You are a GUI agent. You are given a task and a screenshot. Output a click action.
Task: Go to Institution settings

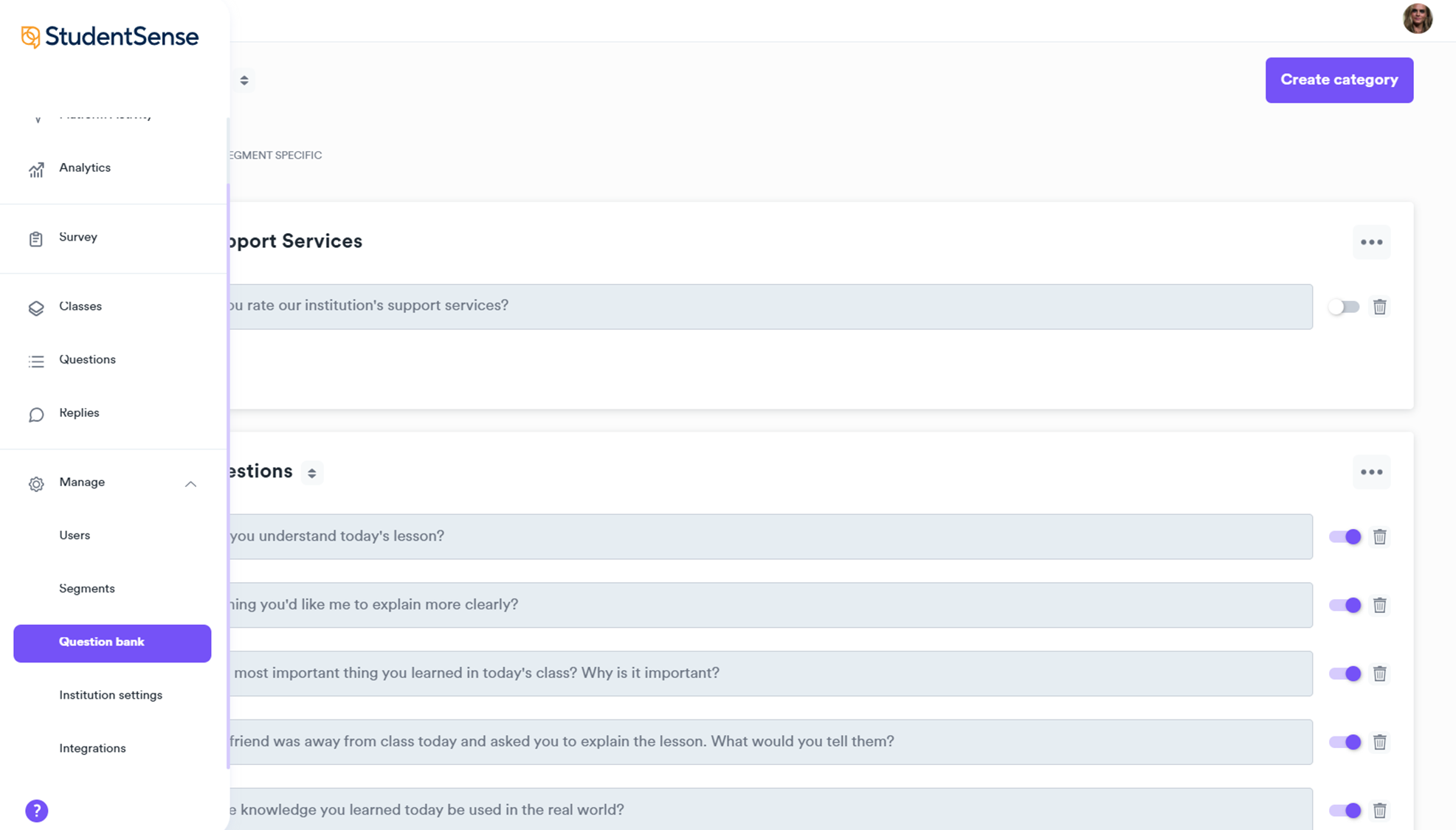(111, 695)
